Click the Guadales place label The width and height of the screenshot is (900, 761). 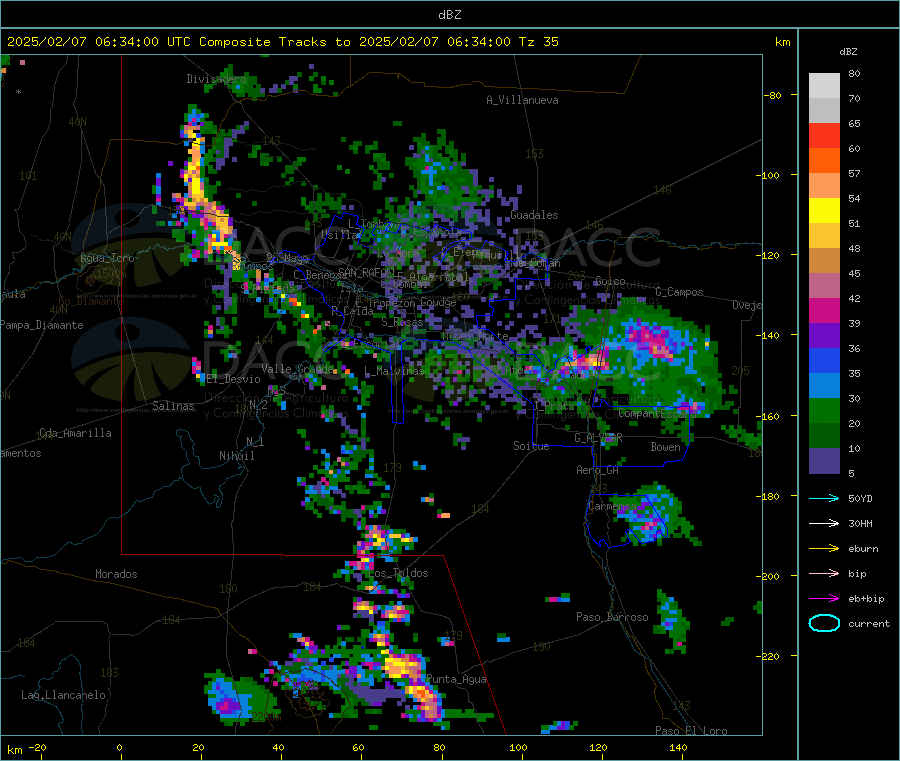pos(534,215)
